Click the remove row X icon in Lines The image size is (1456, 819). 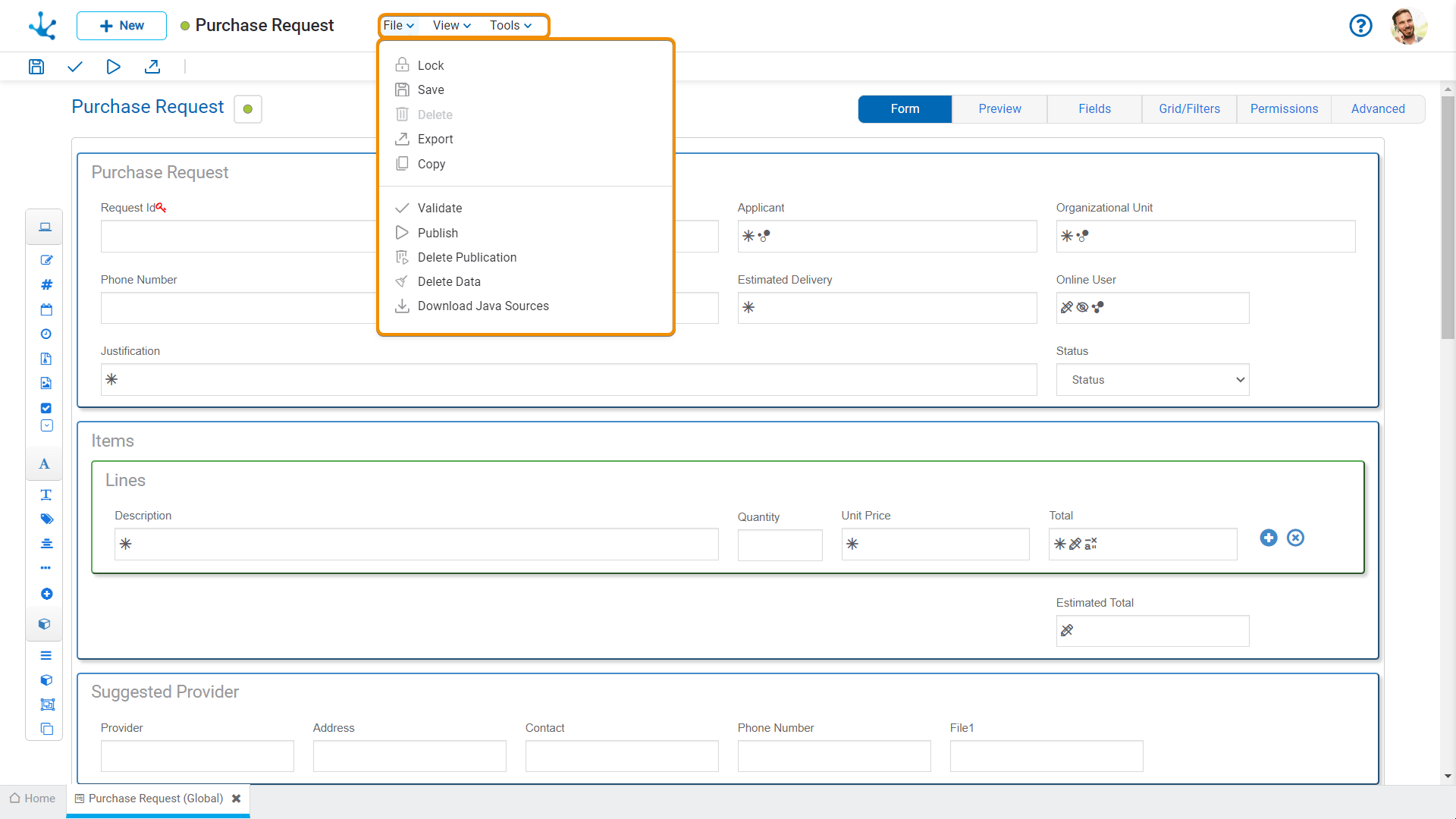[1296, 538]
